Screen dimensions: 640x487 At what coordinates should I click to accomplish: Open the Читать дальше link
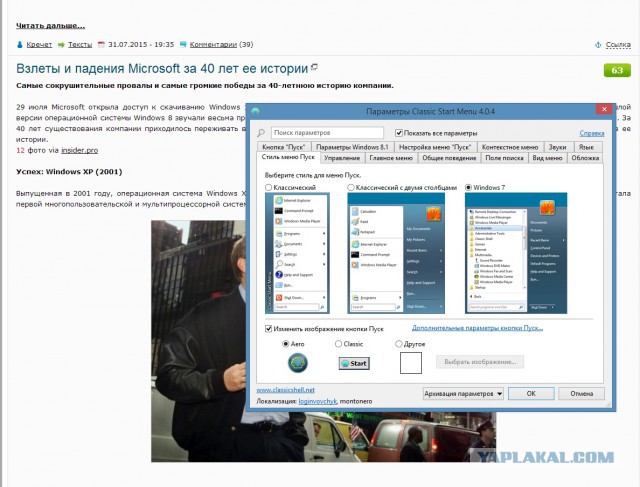click(x=51, y=26)
